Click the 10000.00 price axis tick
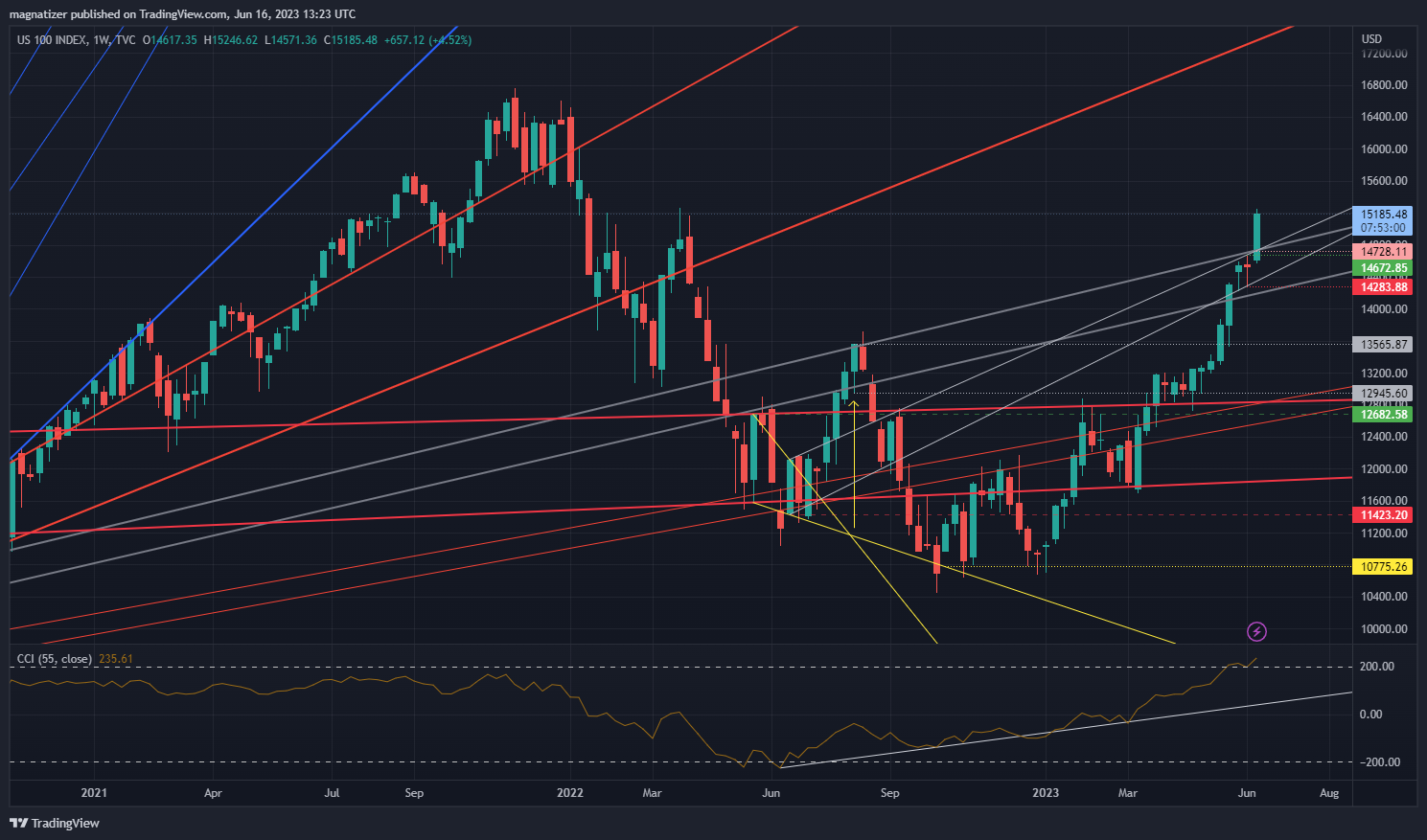This screenshot has width=1427, height=840. click(1384, 629)
